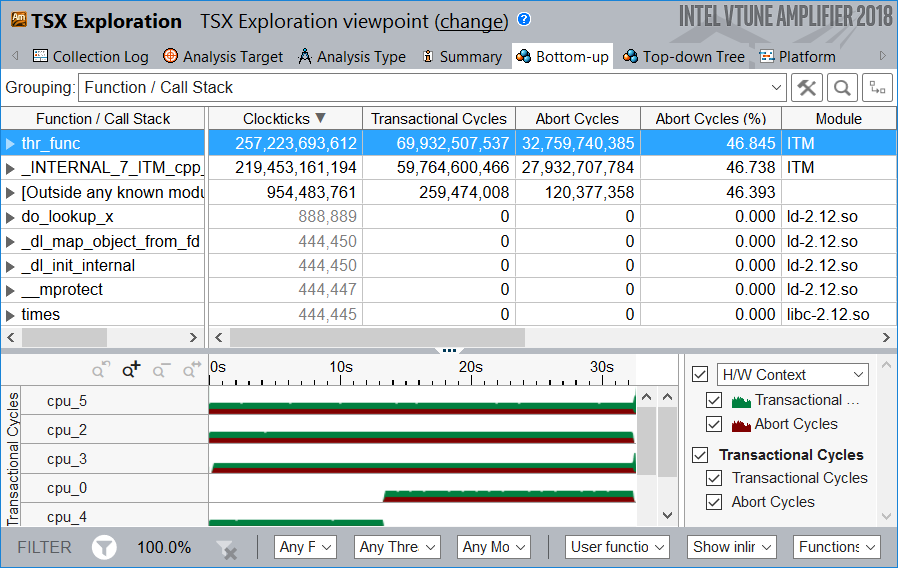The height and width of the screenshot is (568, 898).
Task: Uncheck the bottom Abort Cycles checkbox
Action: click(714, 502)
